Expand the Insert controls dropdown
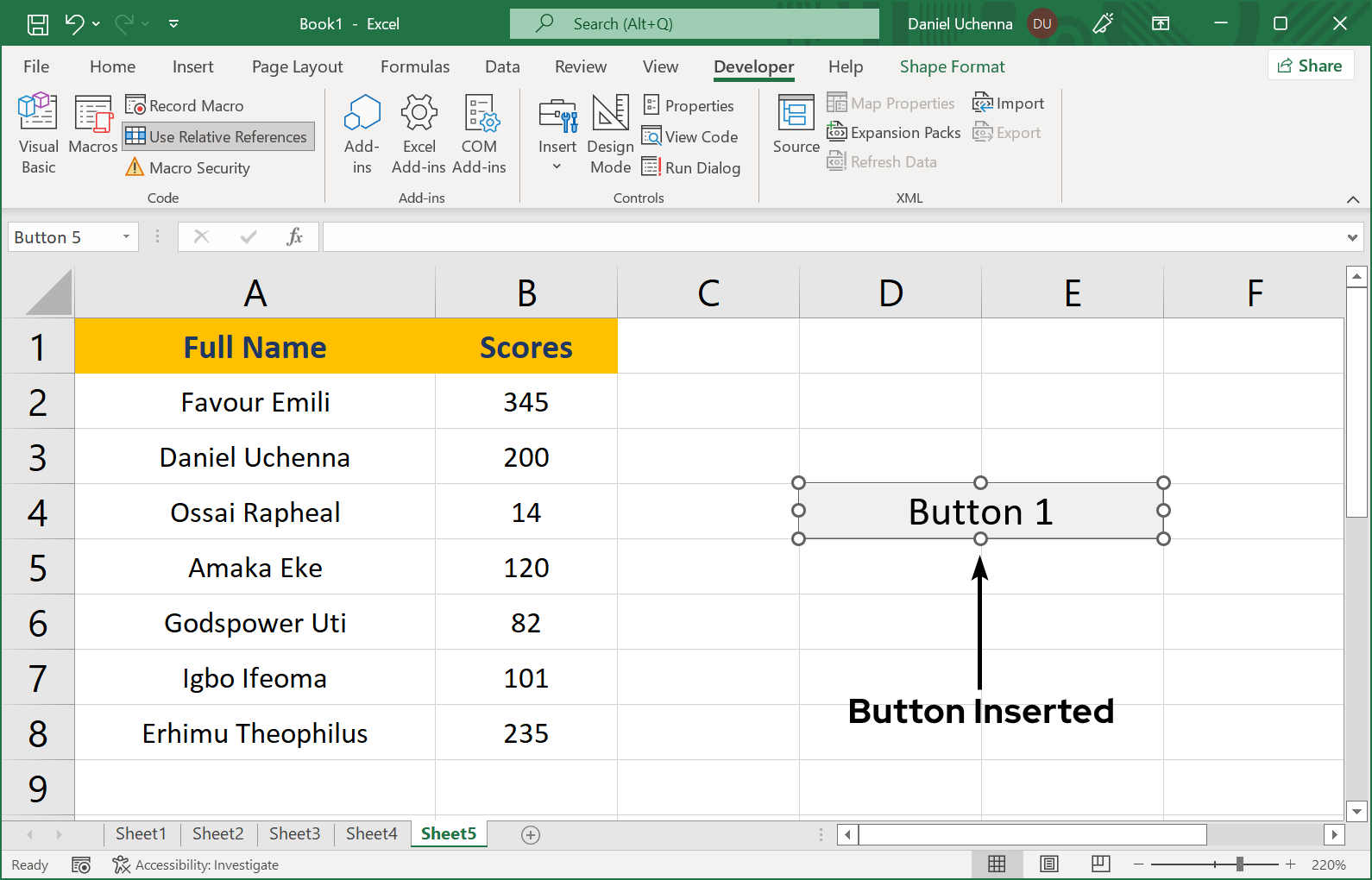1372x880 pixels. coord(557,166)
